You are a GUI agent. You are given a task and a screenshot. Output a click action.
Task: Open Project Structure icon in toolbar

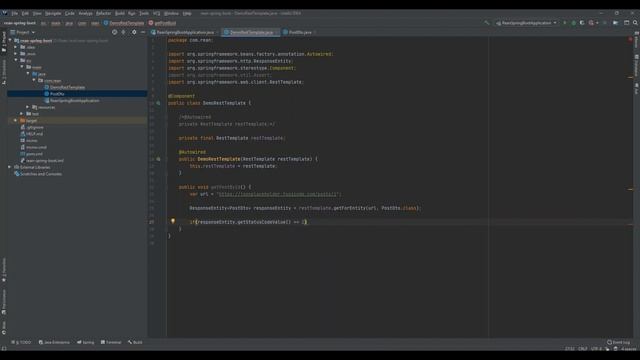click(x=616, y=23)
